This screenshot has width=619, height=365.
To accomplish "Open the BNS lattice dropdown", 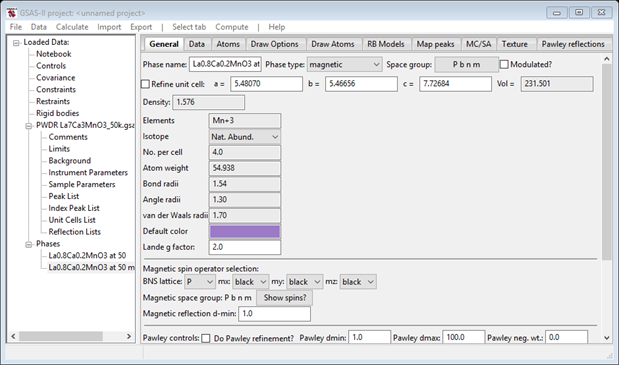I will pos(200,282).
